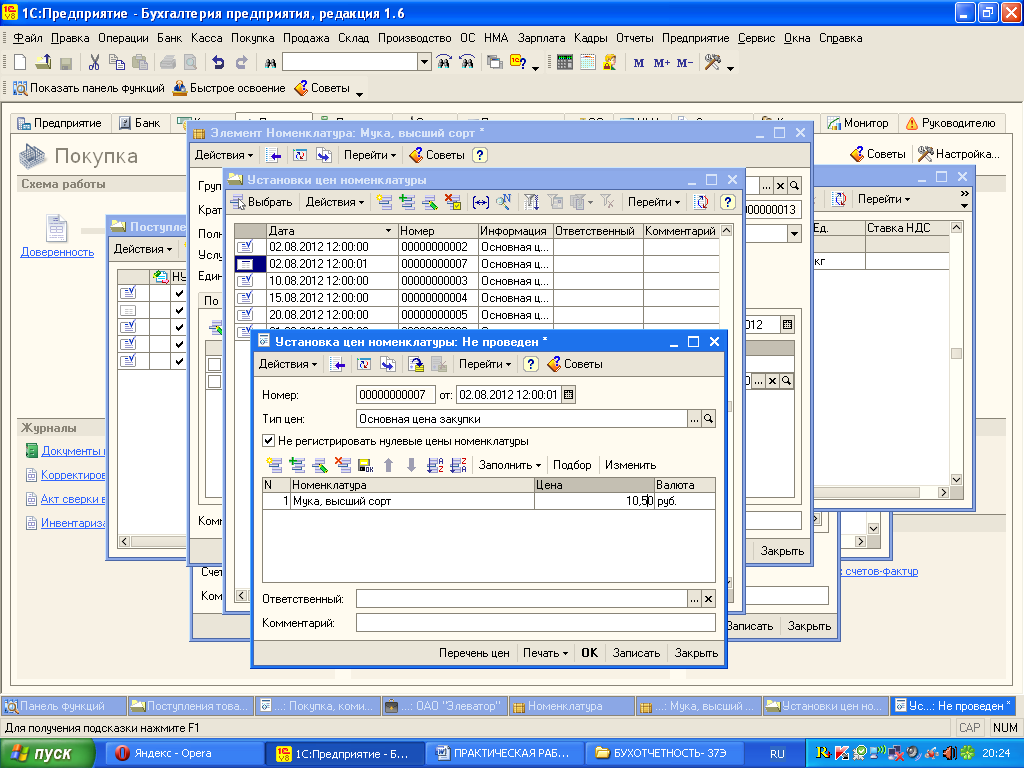The height and width of the screenshot is (768, 1024).
Task: Click the new document icon in main toolbar
Action: pos(20,63)
